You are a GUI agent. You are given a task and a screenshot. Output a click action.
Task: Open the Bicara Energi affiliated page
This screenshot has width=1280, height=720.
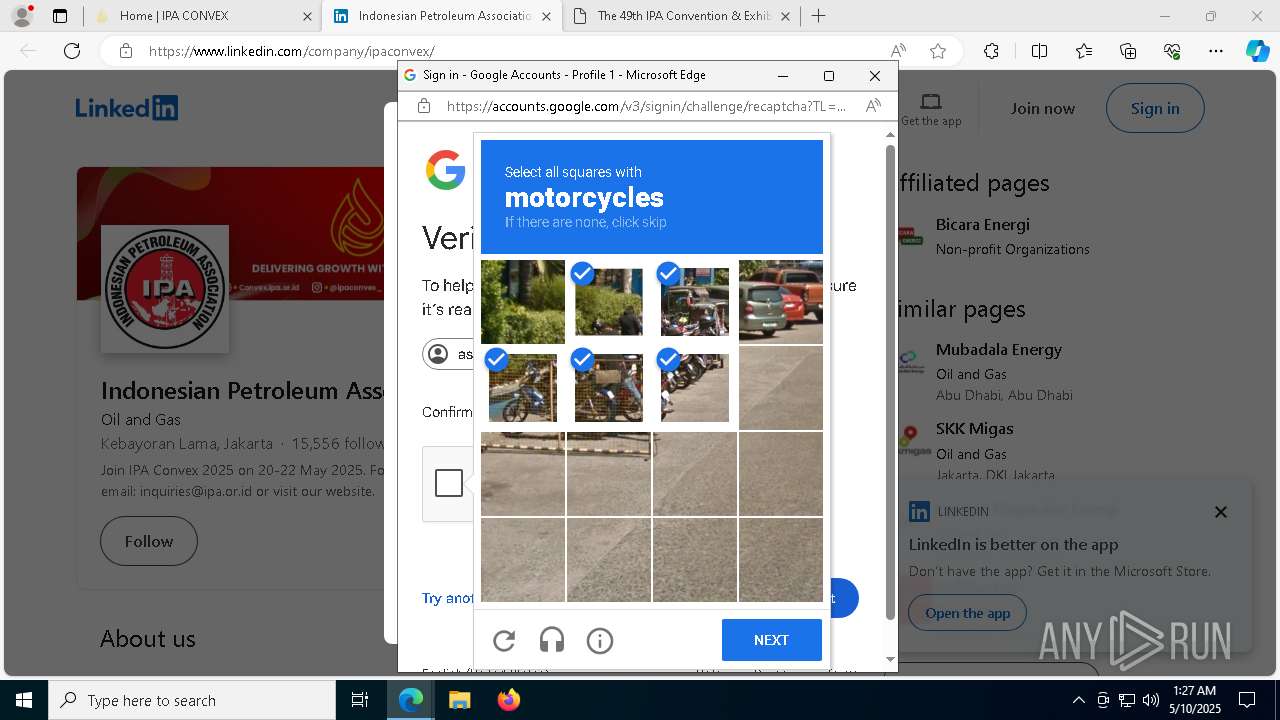point(983,224)
